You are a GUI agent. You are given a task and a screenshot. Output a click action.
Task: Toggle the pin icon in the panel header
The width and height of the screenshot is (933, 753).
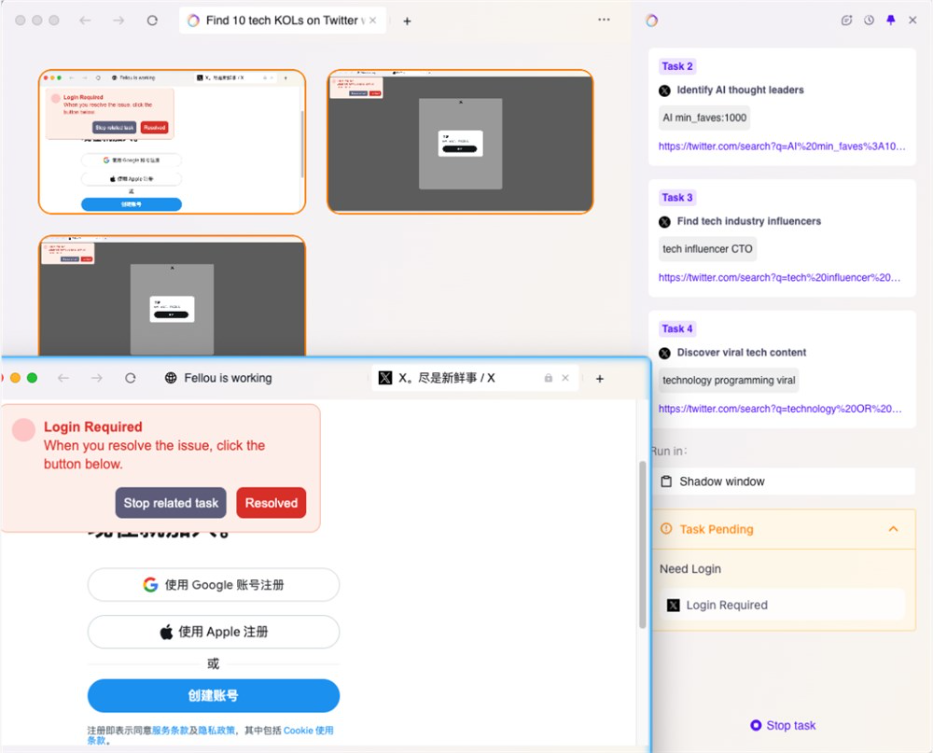(x=890, y=20)
